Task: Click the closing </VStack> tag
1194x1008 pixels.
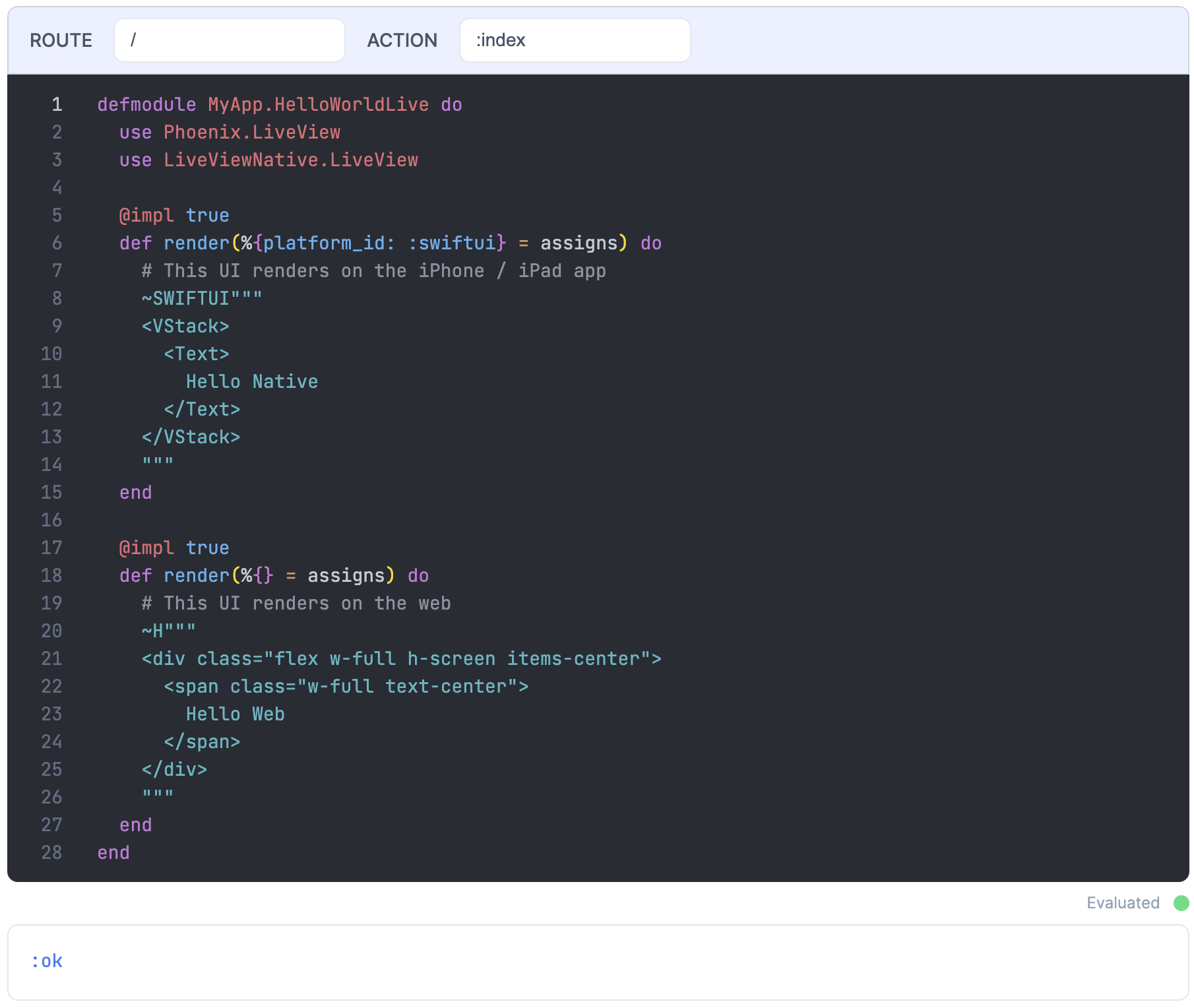Action: [x=191, y=437]
